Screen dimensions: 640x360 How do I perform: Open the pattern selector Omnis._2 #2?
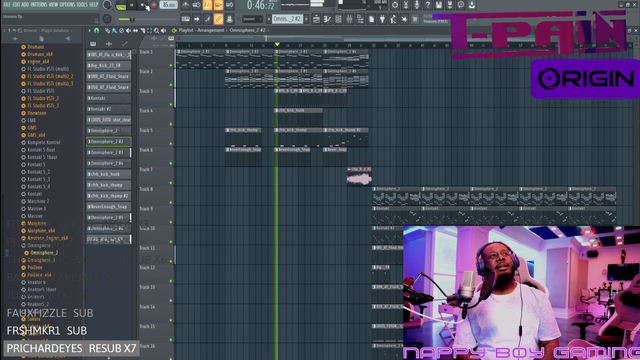[x=288, y=19]
